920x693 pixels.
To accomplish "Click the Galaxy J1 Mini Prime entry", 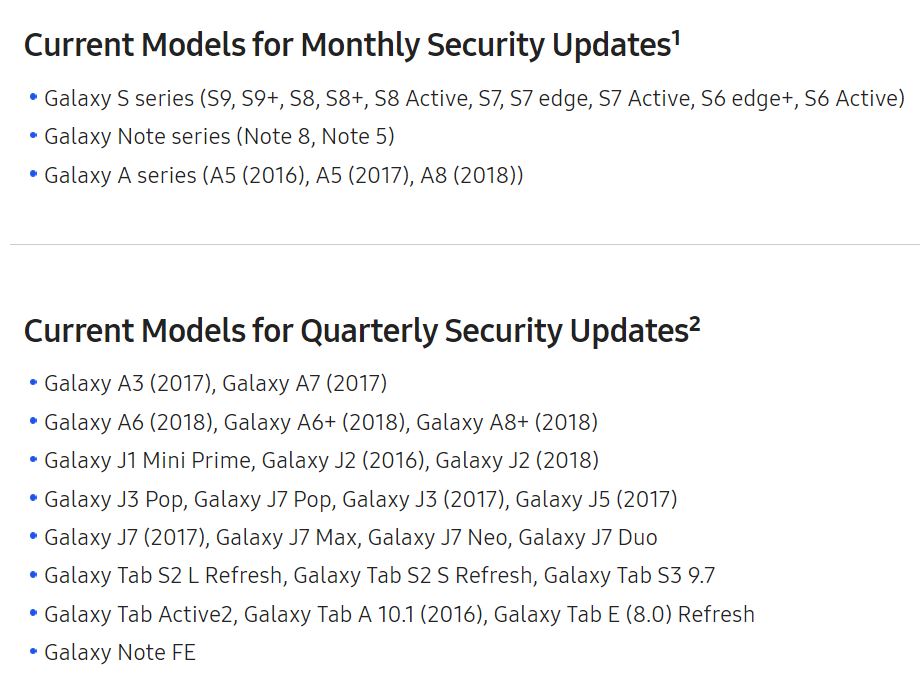I will pos(148,461).
